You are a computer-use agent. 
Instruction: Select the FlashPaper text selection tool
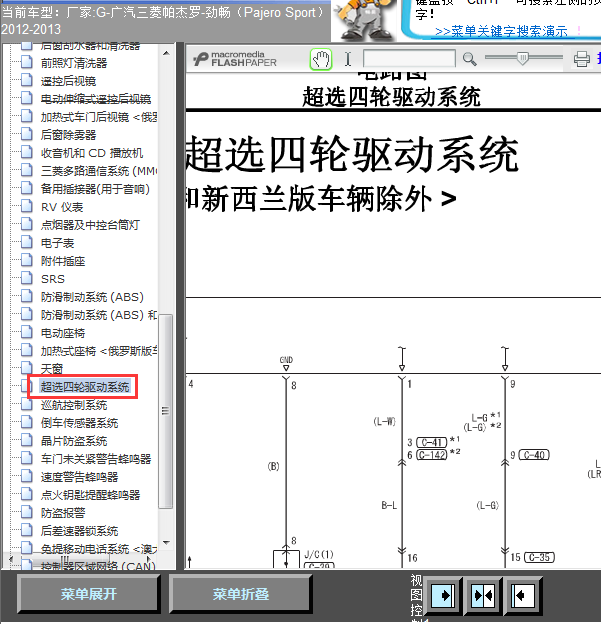pyautogui.click(x=348, y=59)
